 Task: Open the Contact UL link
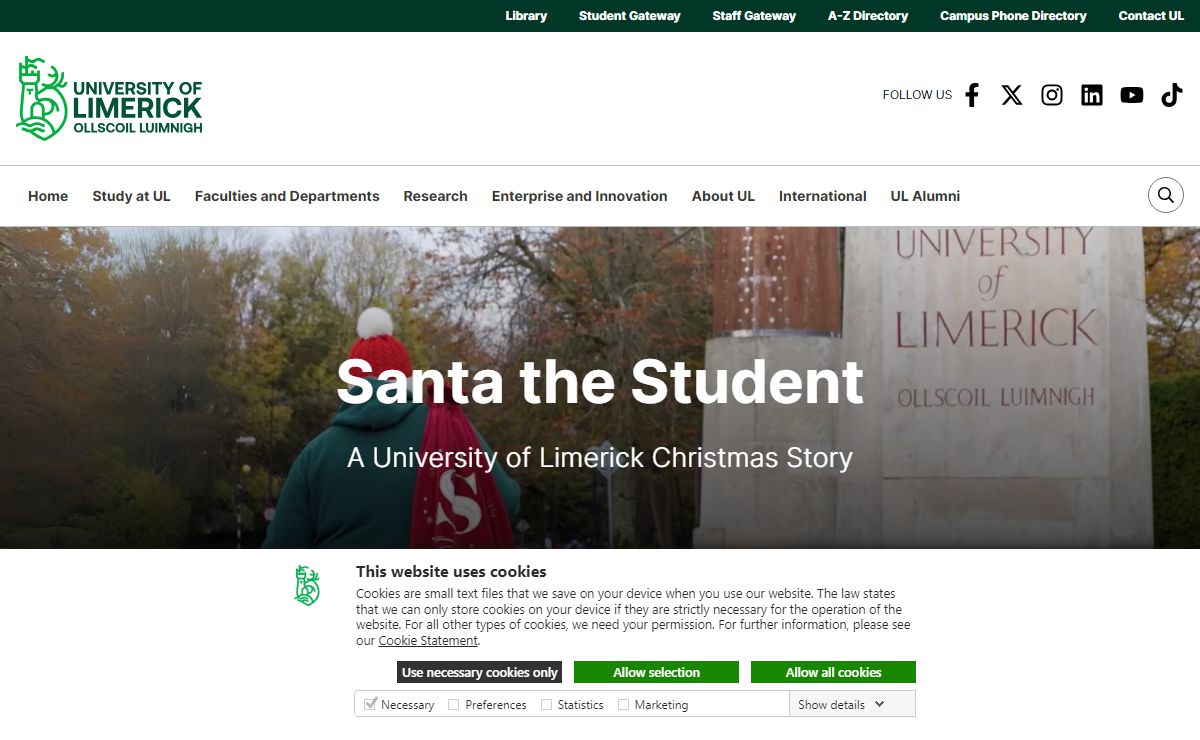tap(1151, 16)
